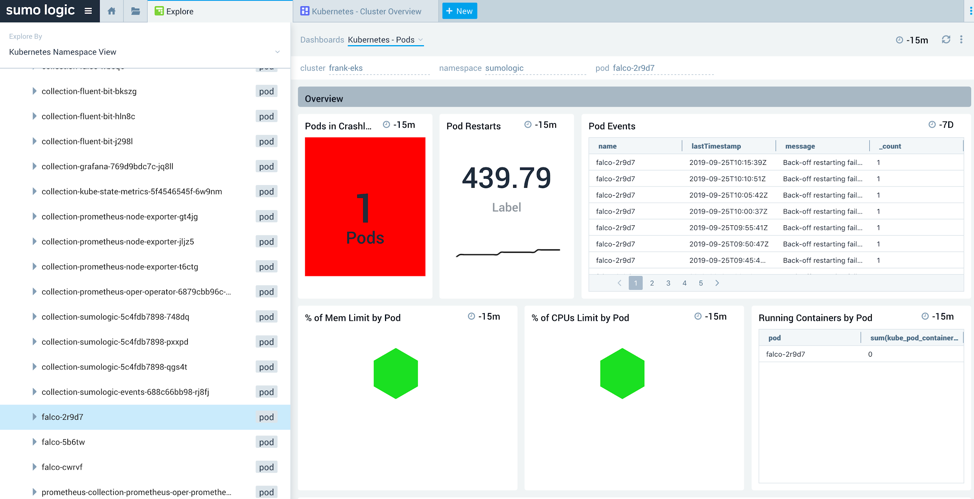Select prometheus-collection-prometheus-oper-promethe pod
974x499 pixels.
(136, 492)
